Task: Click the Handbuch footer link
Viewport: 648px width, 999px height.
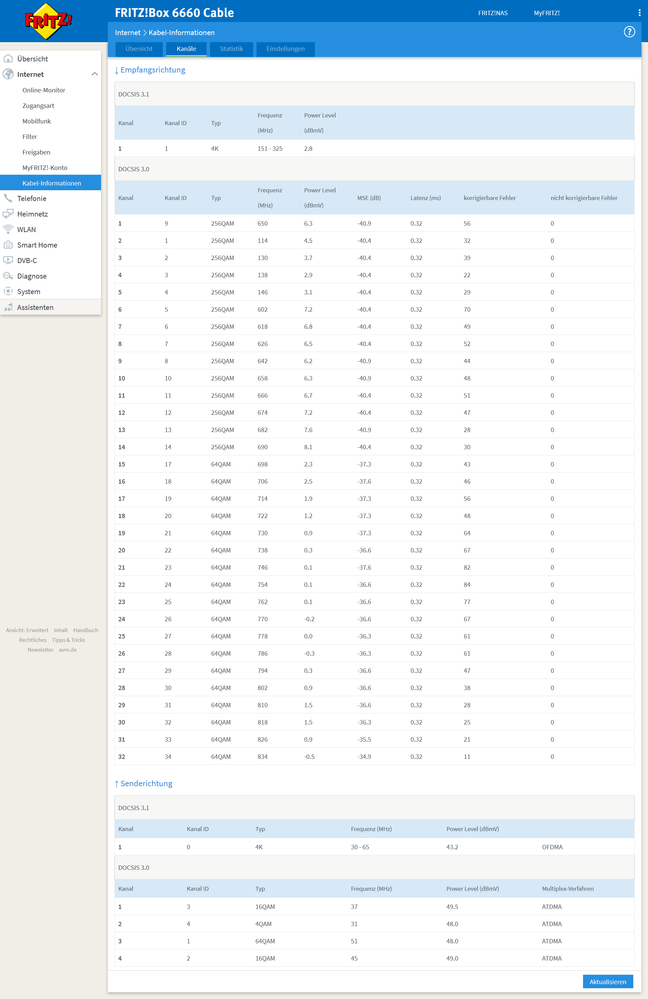Action: [85, 630]
